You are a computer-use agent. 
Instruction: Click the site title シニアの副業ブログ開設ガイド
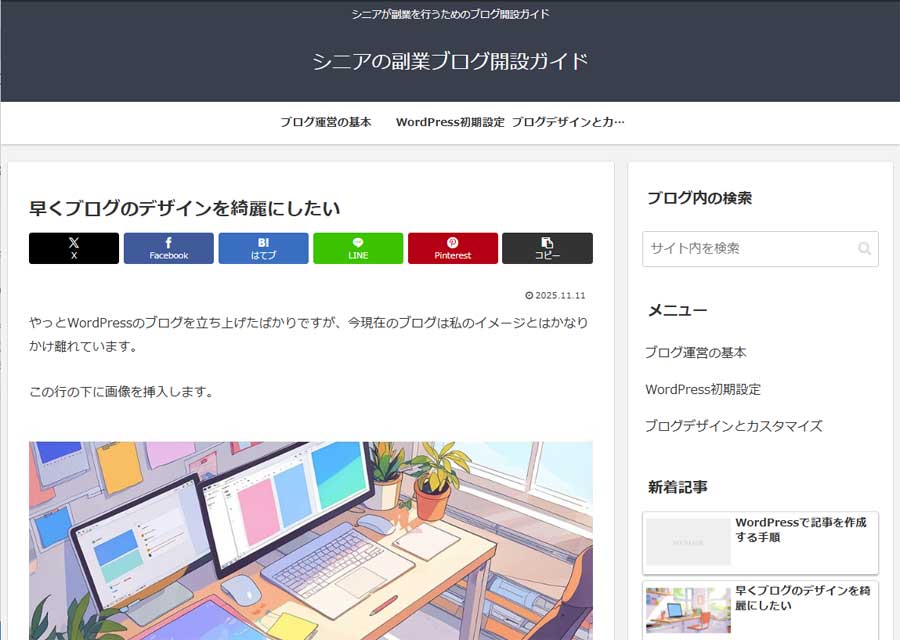pyautogui.click(x=450, y=59)
